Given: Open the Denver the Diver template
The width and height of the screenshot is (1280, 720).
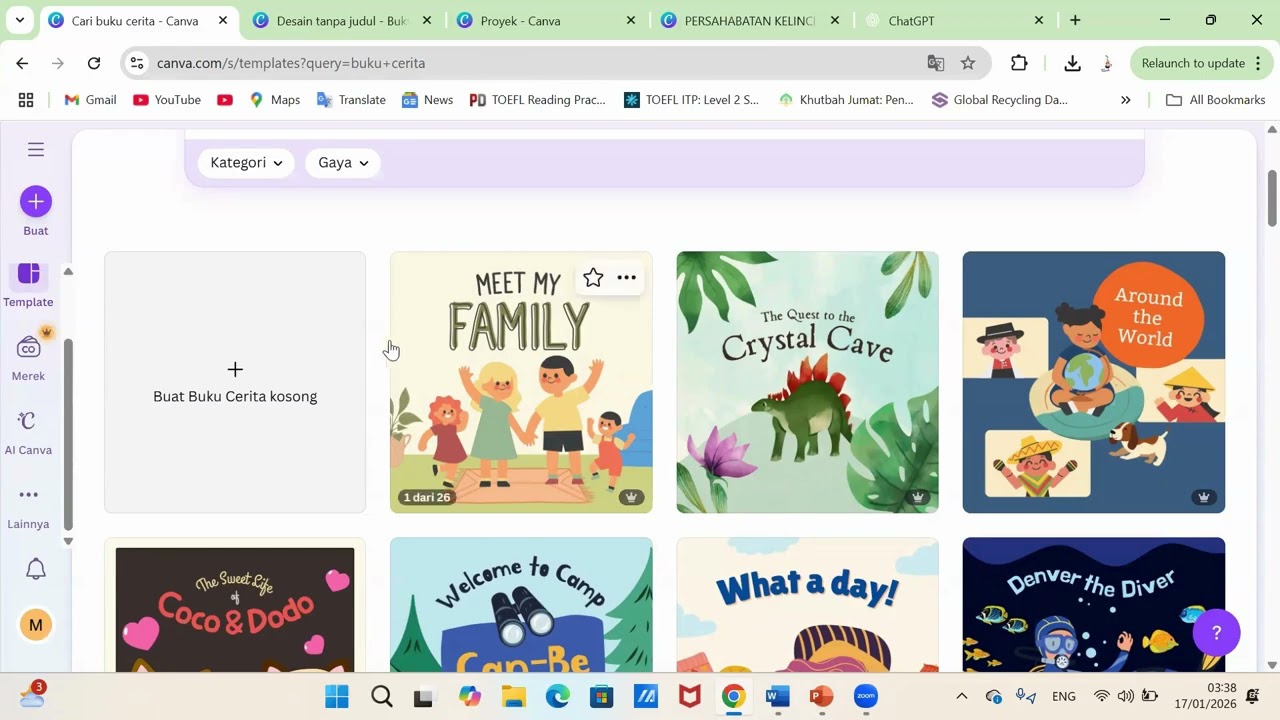Looking at the screenshot, I should pyautogui.click(x=1093, y=605).
